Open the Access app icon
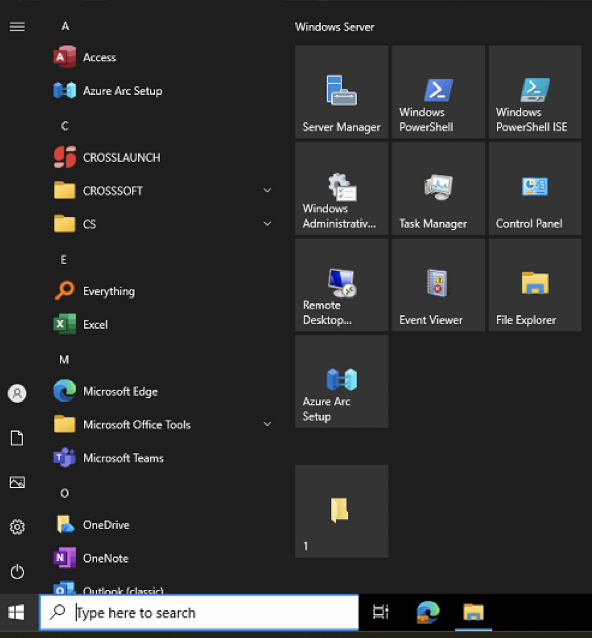 (65, 57)
